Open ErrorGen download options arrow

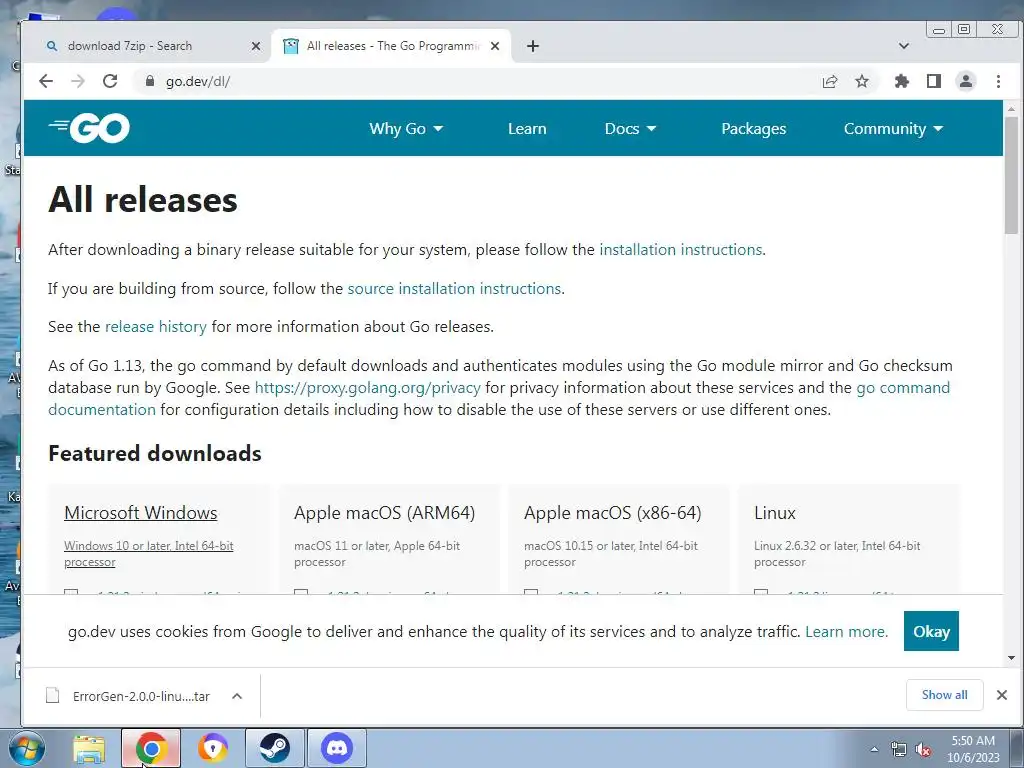click(237, 696)
